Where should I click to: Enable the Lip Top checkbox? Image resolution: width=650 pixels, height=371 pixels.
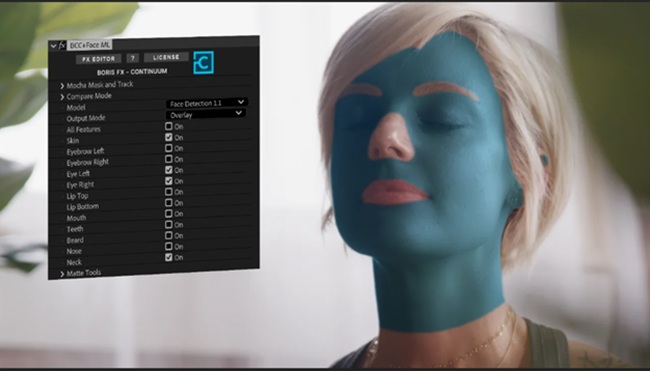point(168,192)
